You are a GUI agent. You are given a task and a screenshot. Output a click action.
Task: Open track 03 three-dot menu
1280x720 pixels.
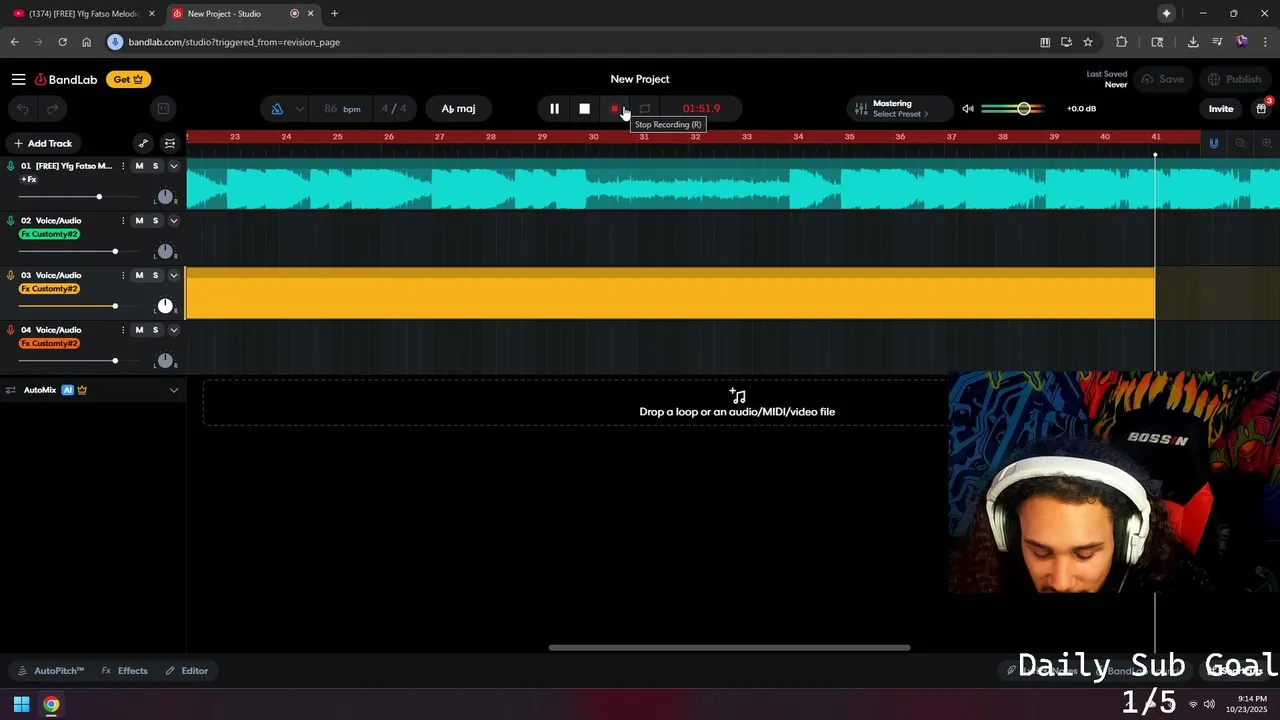pos(123,275)
